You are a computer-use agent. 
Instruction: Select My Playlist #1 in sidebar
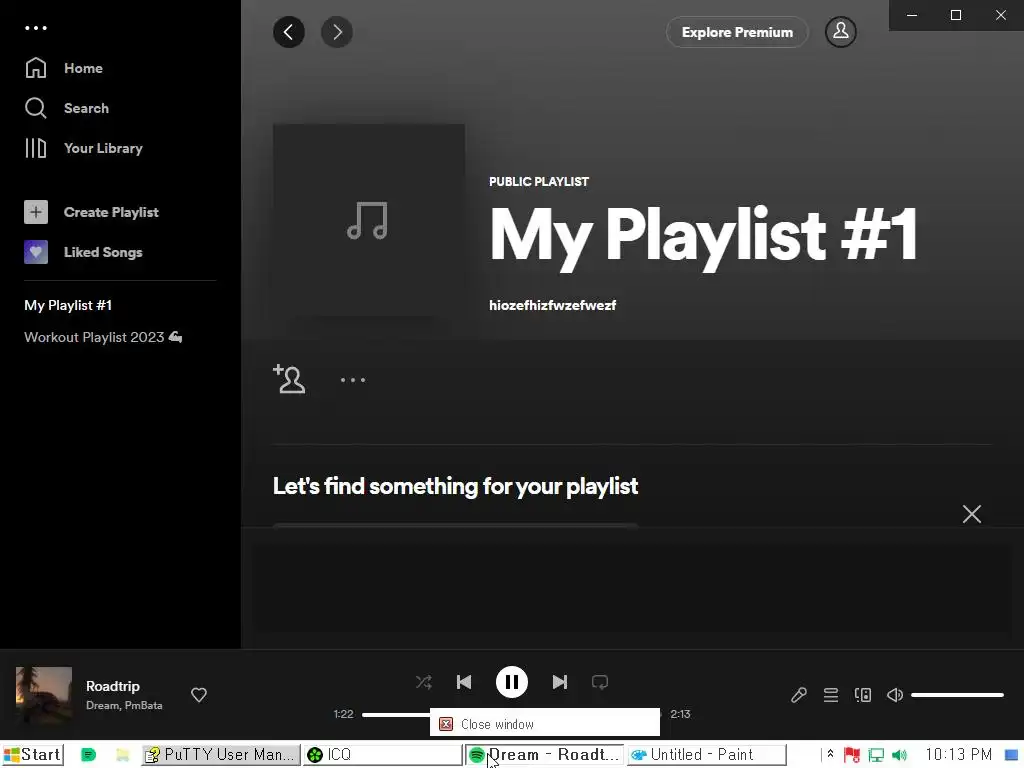[x=68, y=305]
